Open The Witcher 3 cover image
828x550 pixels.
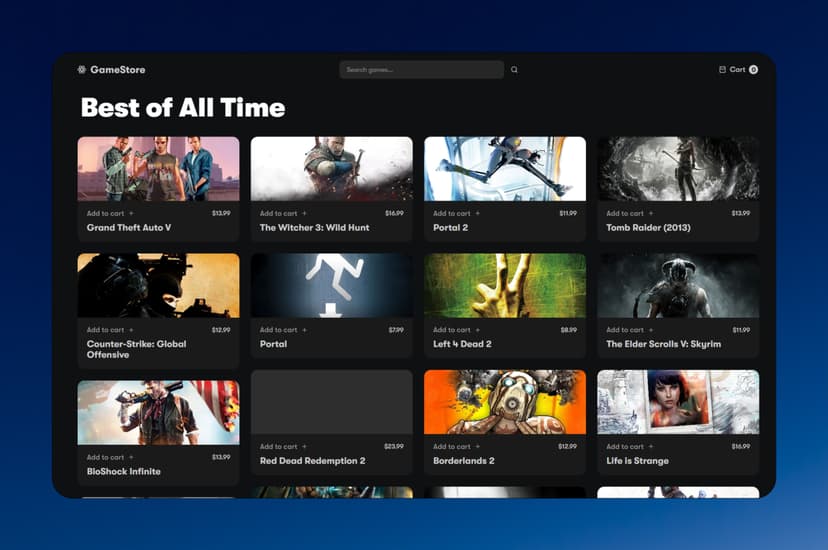click(x=332, y=169)
